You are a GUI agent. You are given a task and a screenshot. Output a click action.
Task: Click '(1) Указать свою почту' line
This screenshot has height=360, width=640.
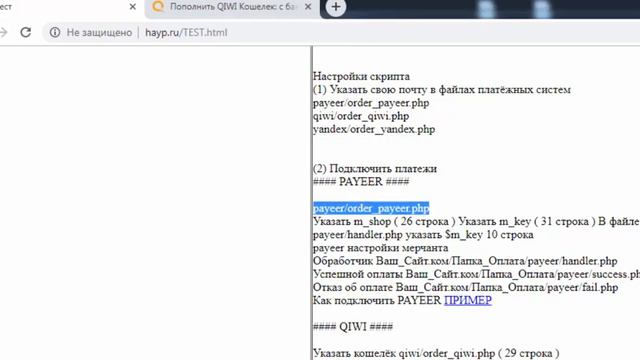[442, 89]
